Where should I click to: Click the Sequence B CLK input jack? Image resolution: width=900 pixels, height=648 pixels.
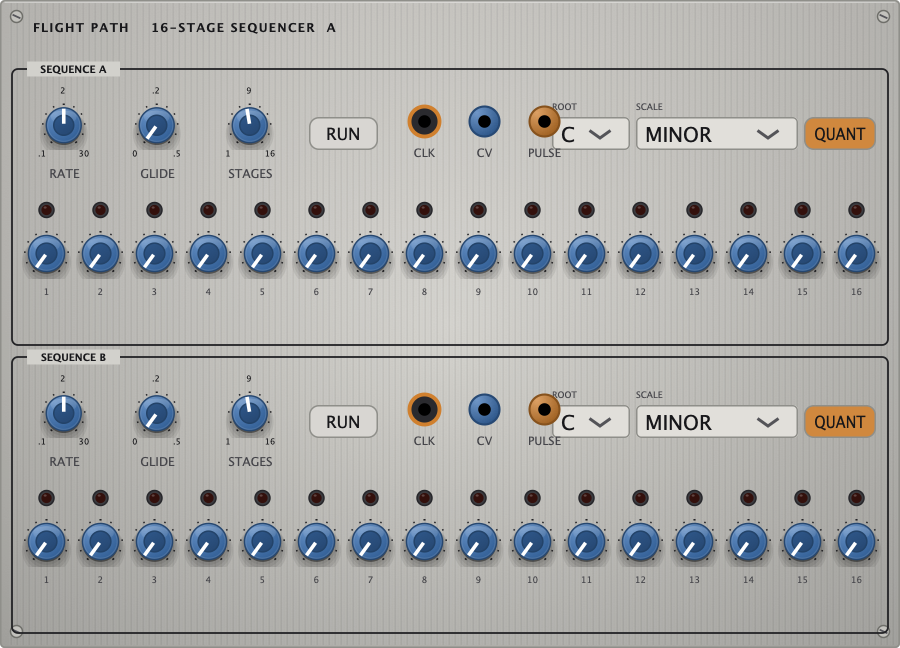click(x=424, y=410)
